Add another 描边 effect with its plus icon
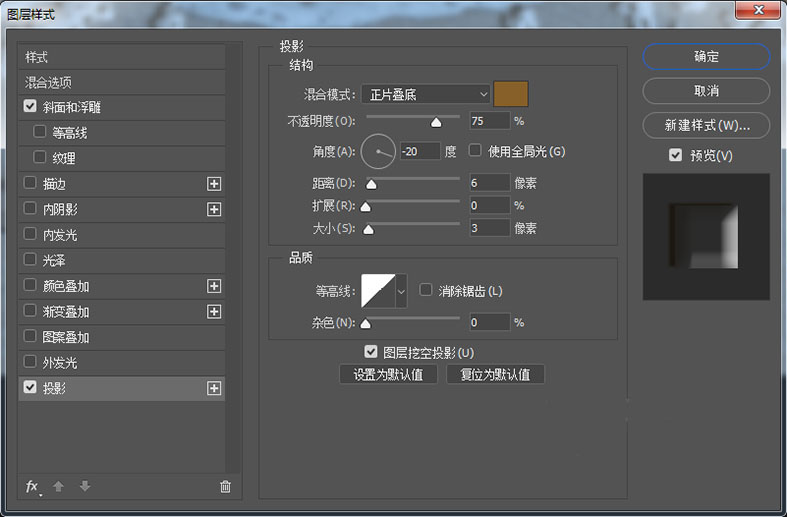787x517 pixels. tap(214, 184)
